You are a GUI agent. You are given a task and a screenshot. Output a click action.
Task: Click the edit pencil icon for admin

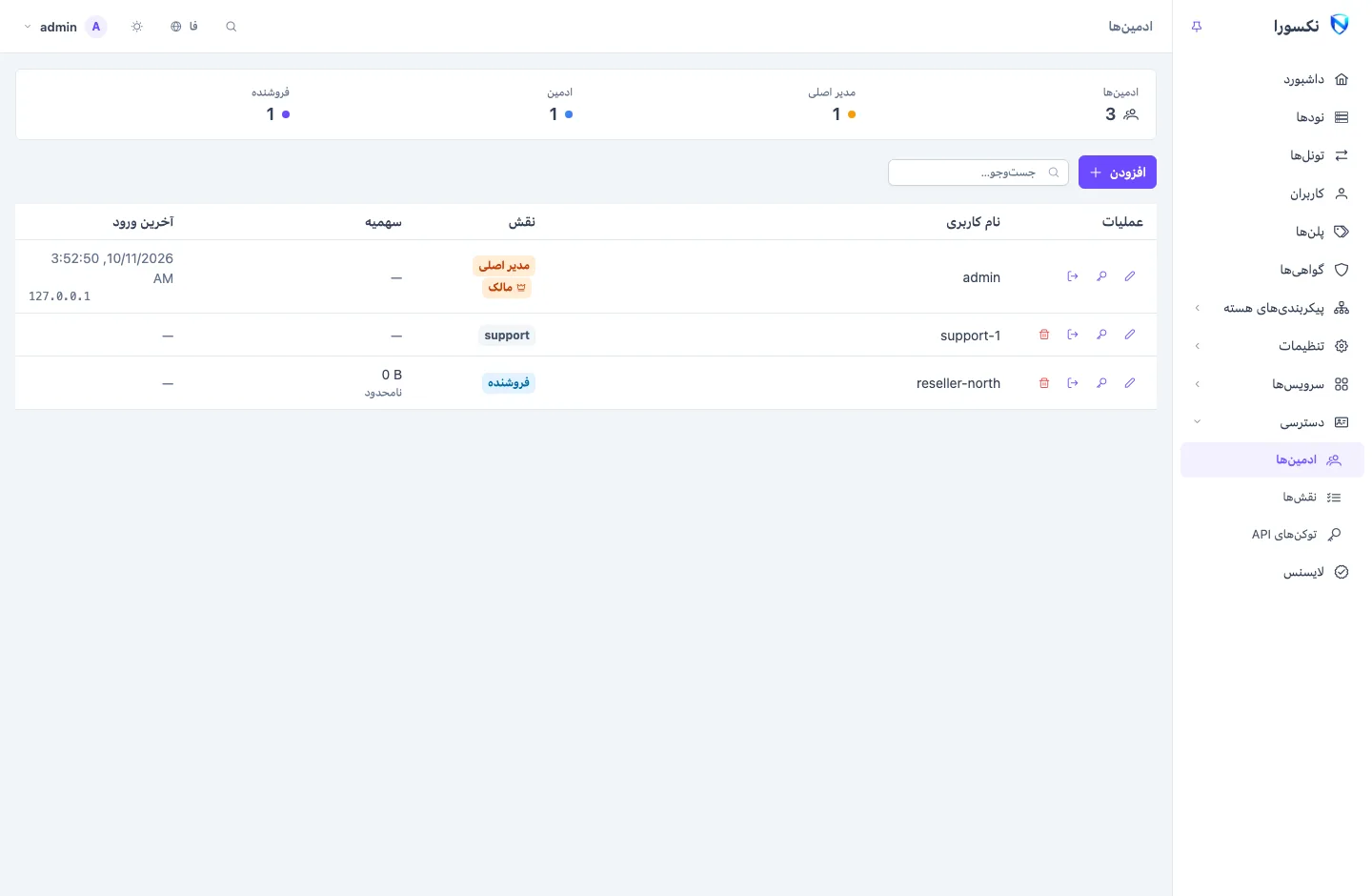tap(1130, 276)
